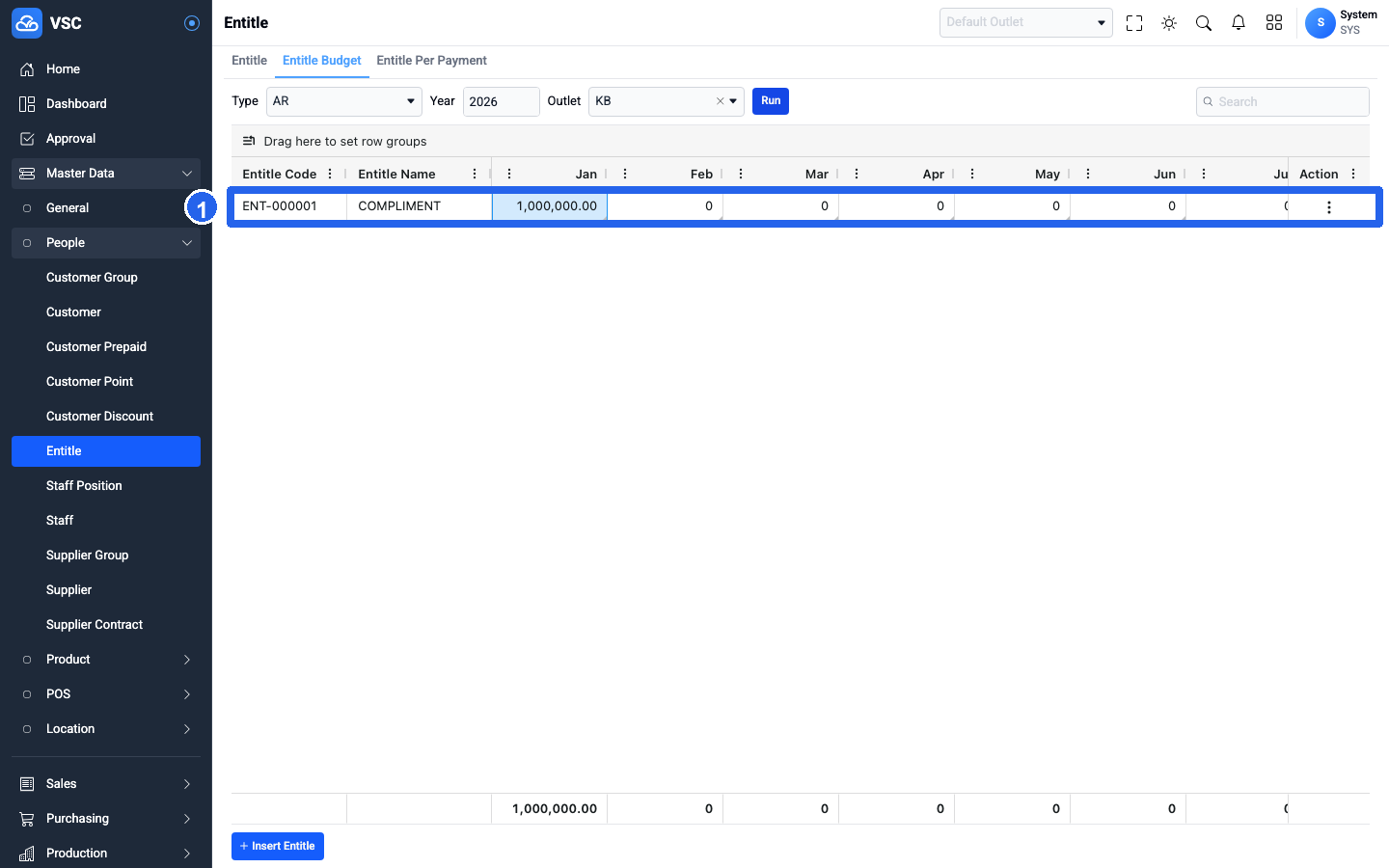Screen dimensions: 1389x868
Task: Switch to the Entitle tab
Action: point(249,61)
